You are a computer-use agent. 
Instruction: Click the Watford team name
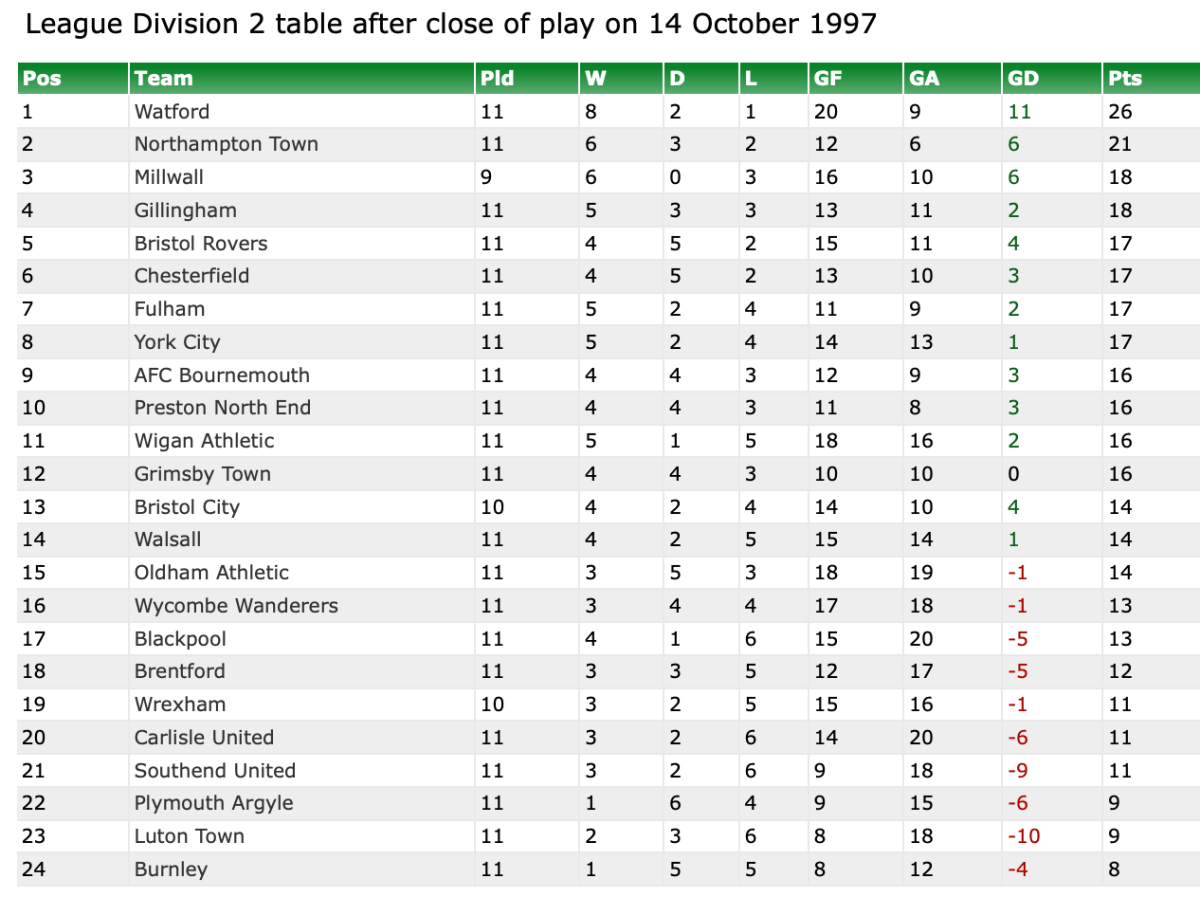[172, 111]
